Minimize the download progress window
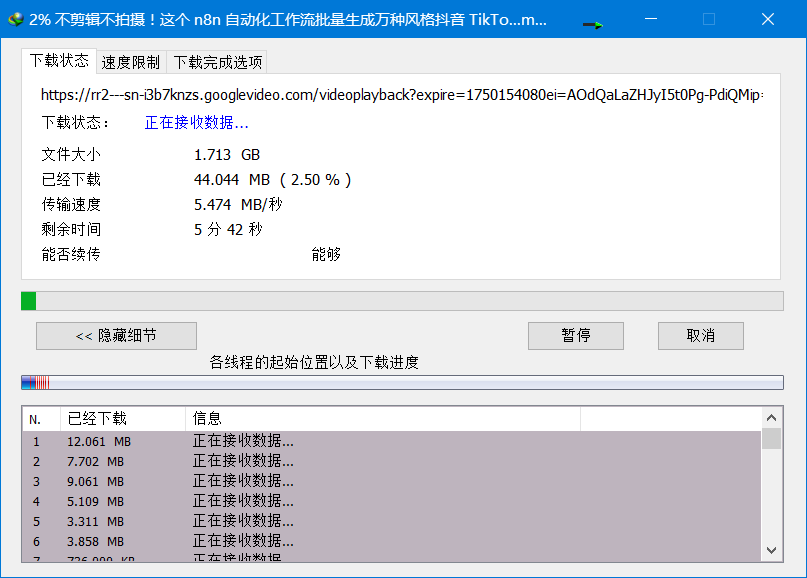This screenshot has width=807, height=578. (x=651, y=19)
